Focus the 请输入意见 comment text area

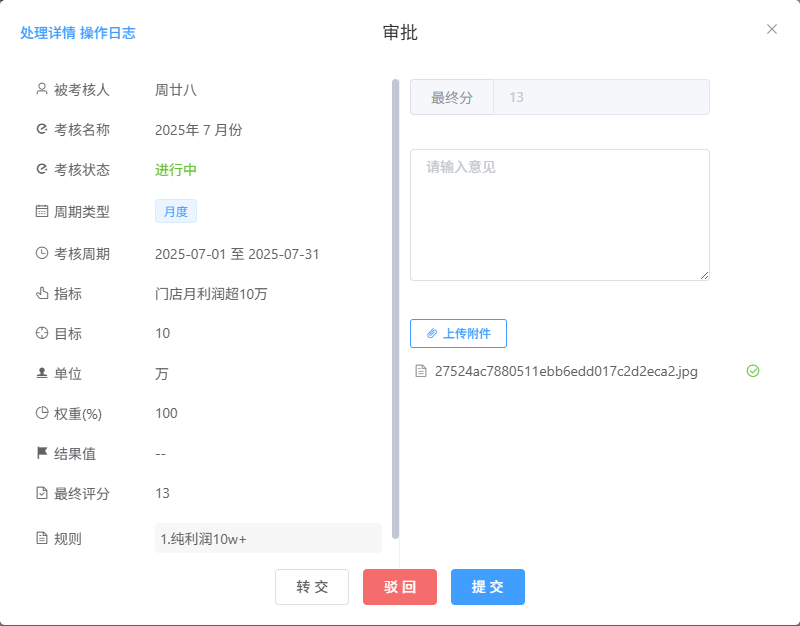coord(560,215)
